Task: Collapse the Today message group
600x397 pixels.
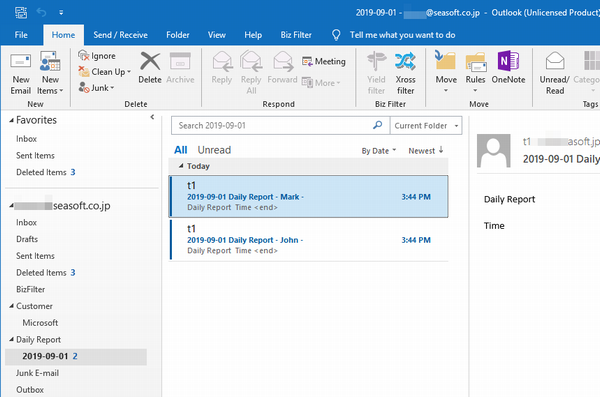Action: tap(181, 166)
